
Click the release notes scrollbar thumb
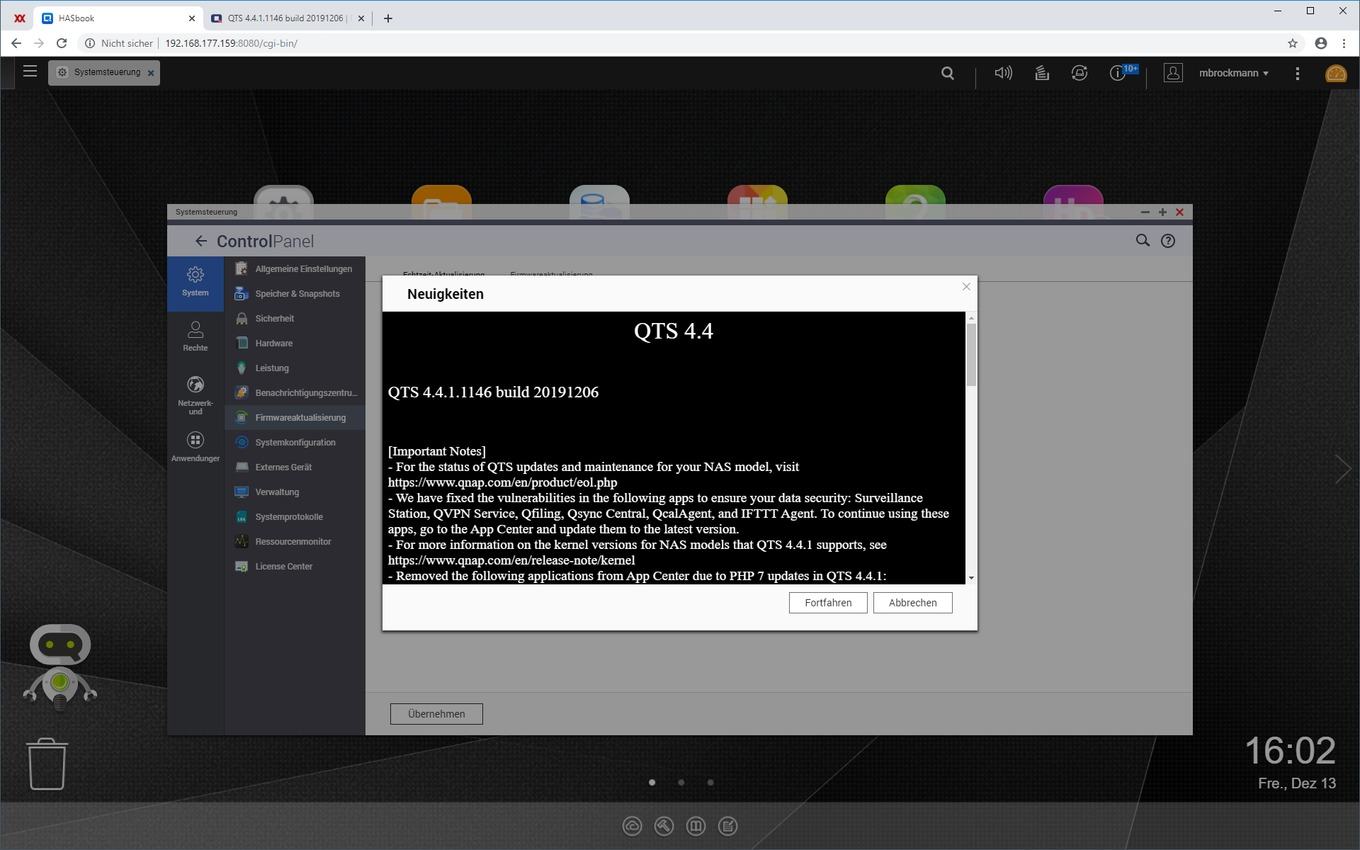click(x=971, y=355)
